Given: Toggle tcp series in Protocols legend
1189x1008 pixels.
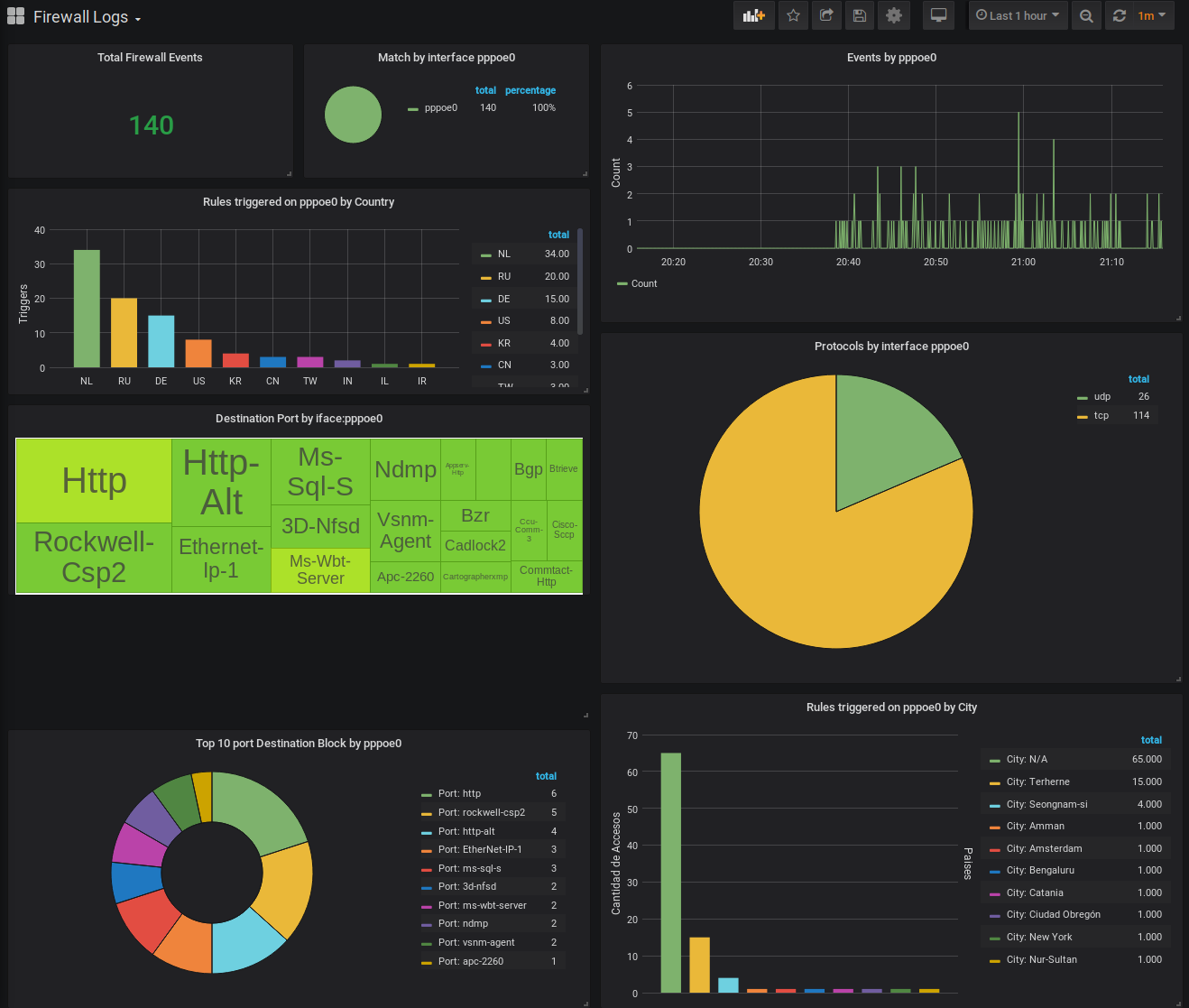Looking at the screenshot, I should tap(1101, 416).
